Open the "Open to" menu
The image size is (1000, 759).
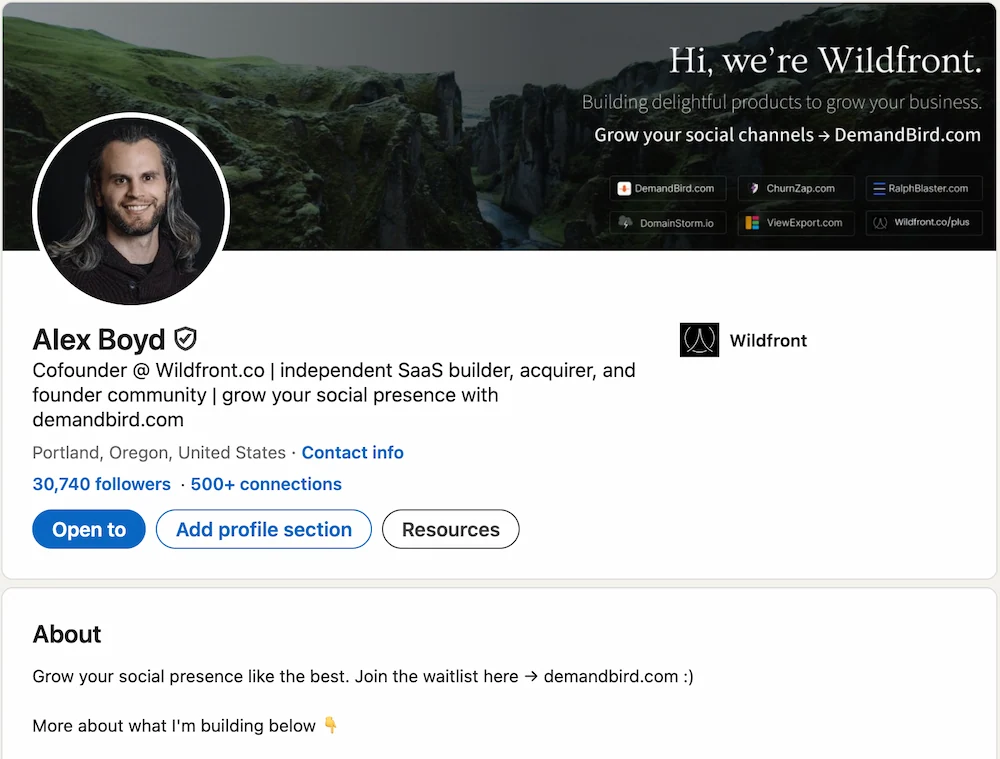pos(88,529)
